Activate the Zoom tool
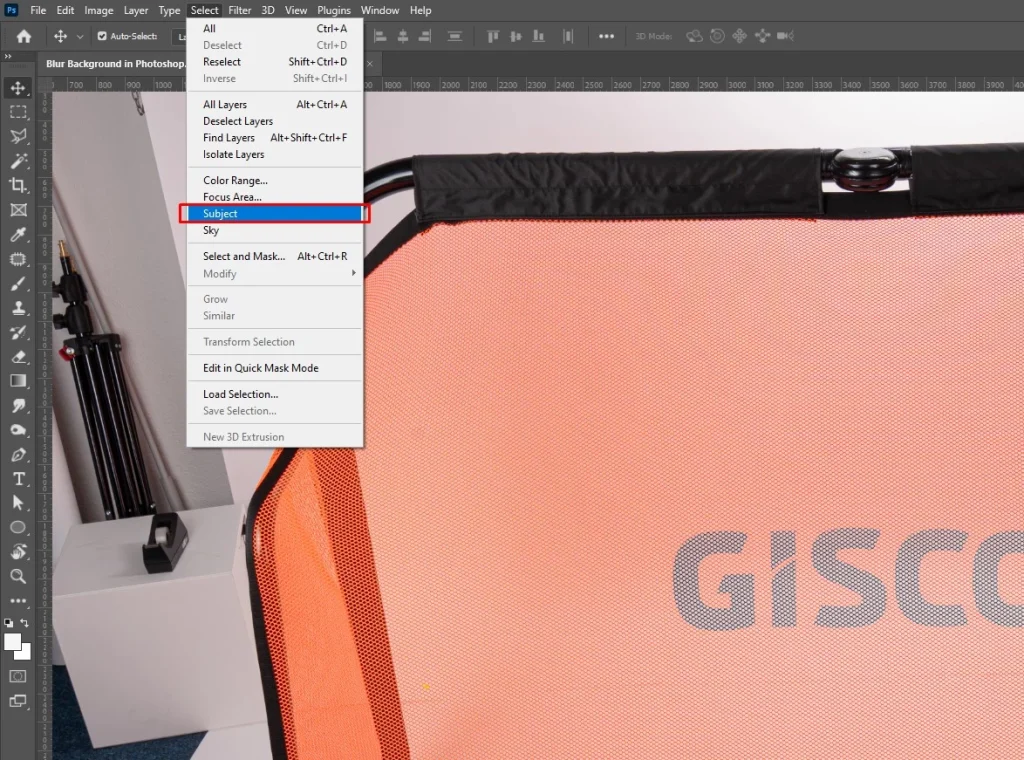This screenshot has height=760, width=1024. click(x=18, y=576)
